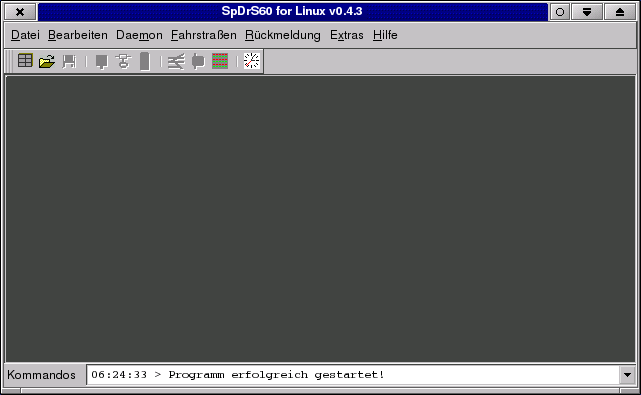Open the Hilfe menu
Image resolution: width=641 pixels, height=395 pixels.
point(385,35)
